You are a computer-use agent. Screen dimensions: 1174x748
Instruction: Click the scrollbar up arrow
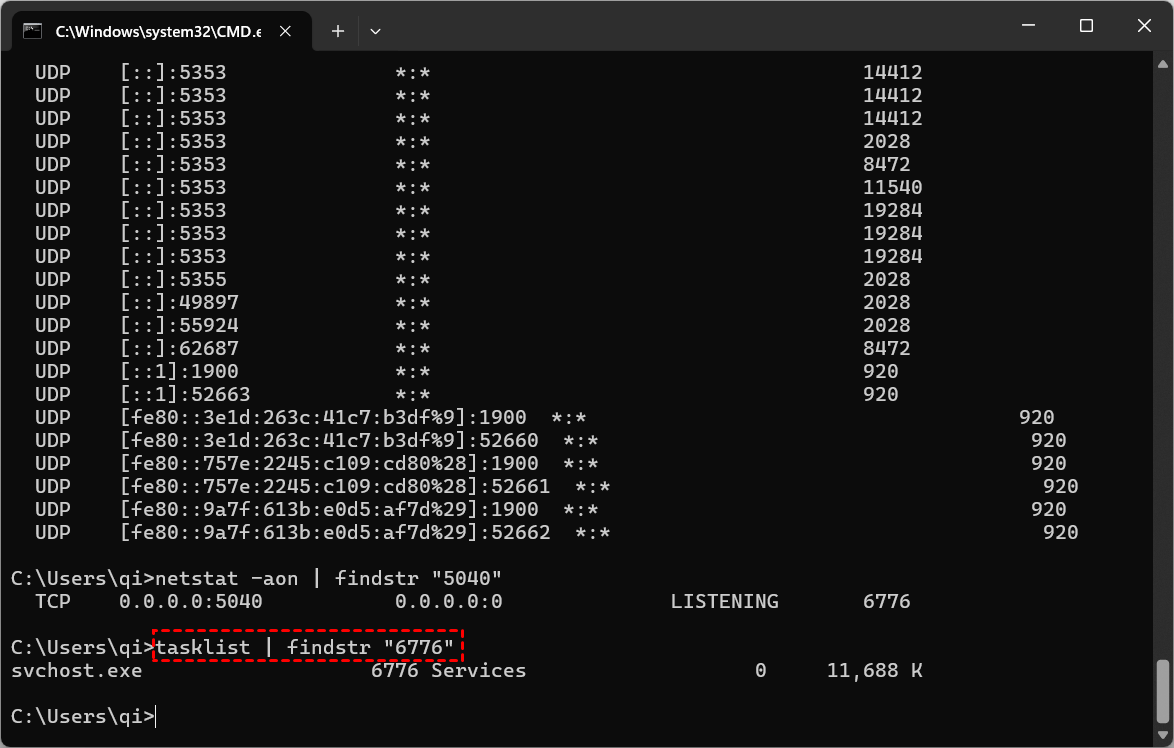click(1163, 64)
